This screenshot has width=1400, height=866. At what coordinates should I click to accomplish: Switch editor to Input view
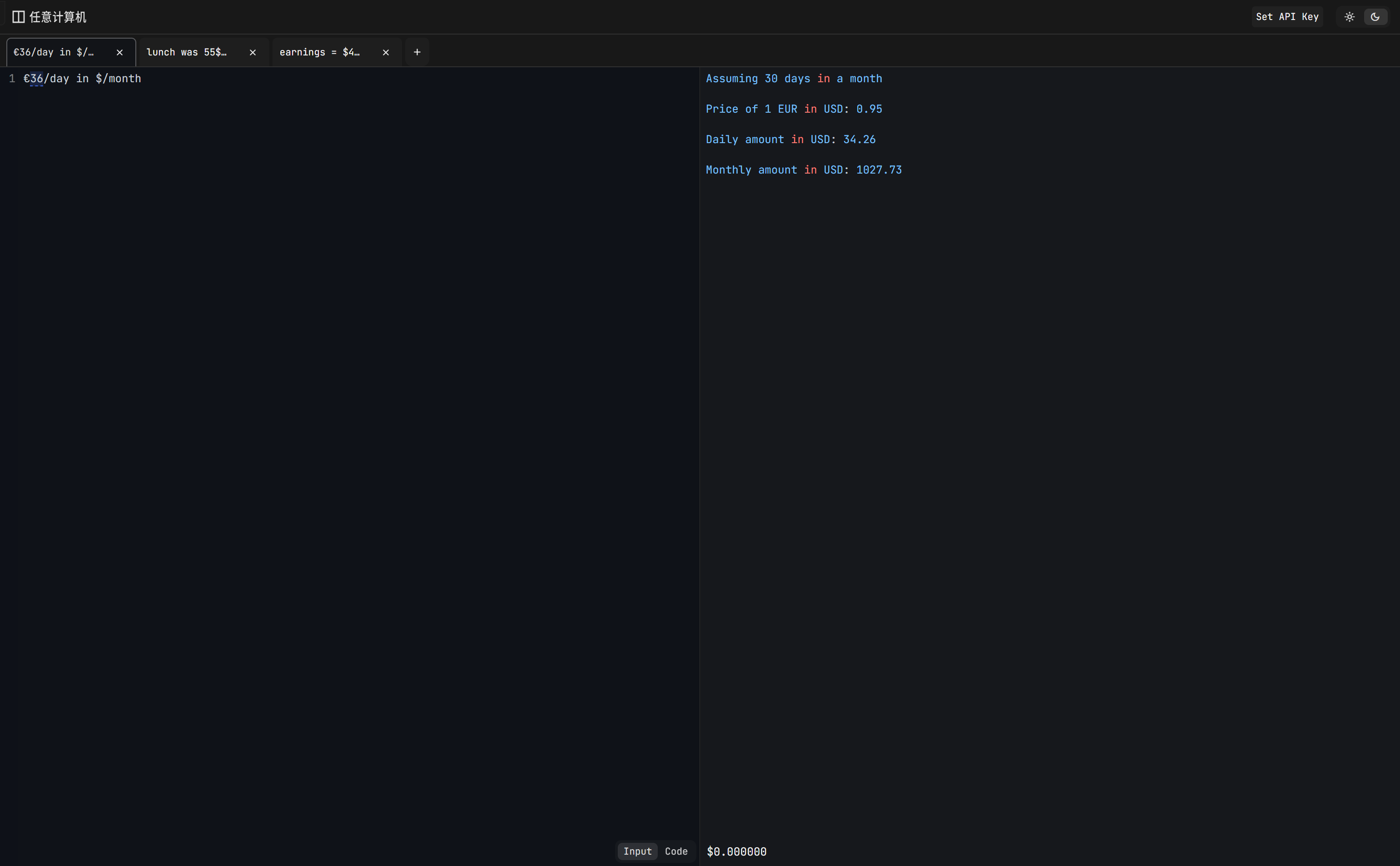pyautogui.click(x=637, y=851)
